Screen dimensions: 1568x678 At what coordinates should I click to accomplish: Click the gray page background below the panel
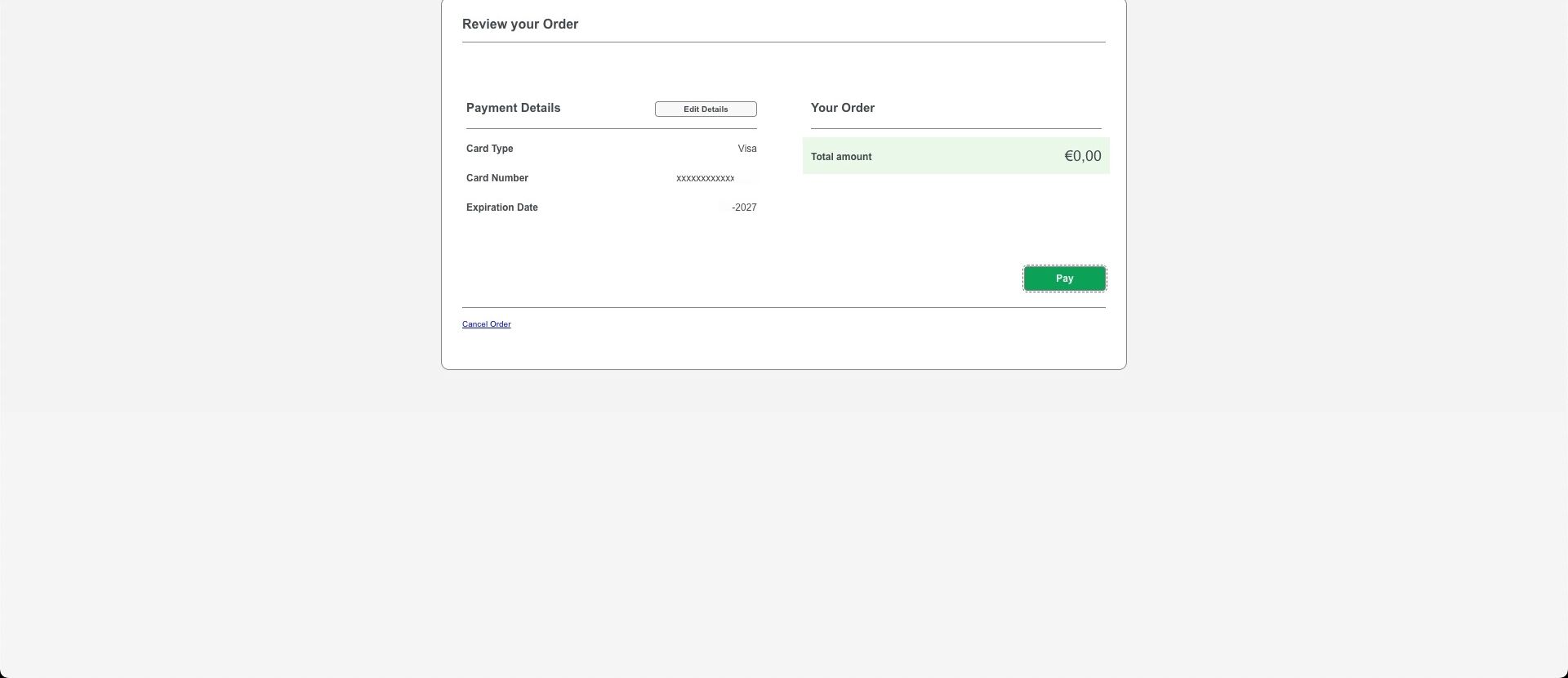coord(783,523)
